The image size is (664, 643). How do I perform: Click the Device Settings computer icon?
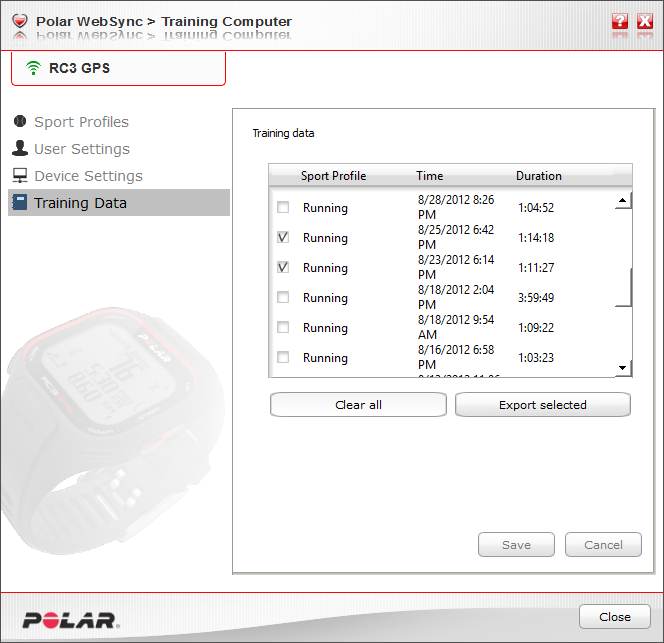coord(20,175)
